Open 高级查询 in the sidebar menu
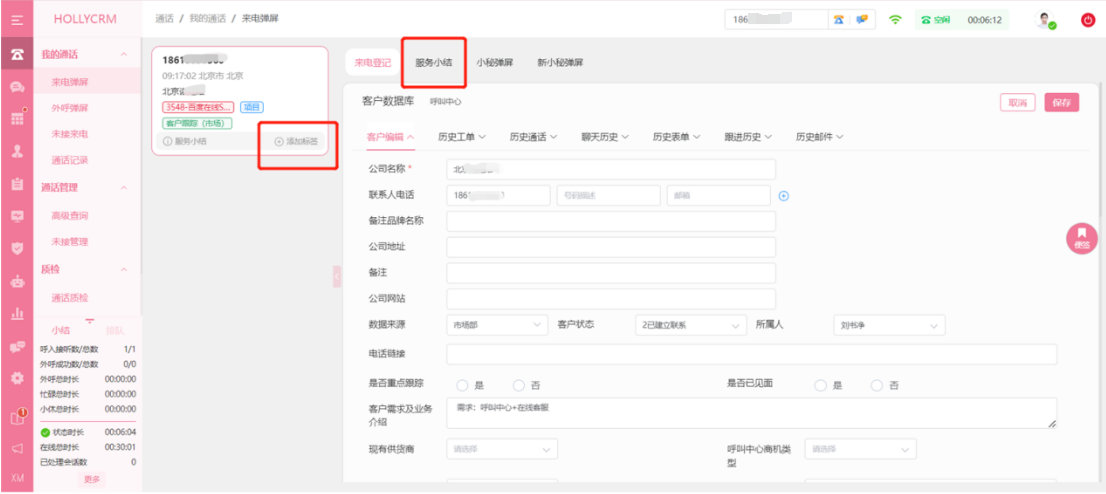Image resolution: width=1106 pixels, height=494 pixels. tap(70, 215)
